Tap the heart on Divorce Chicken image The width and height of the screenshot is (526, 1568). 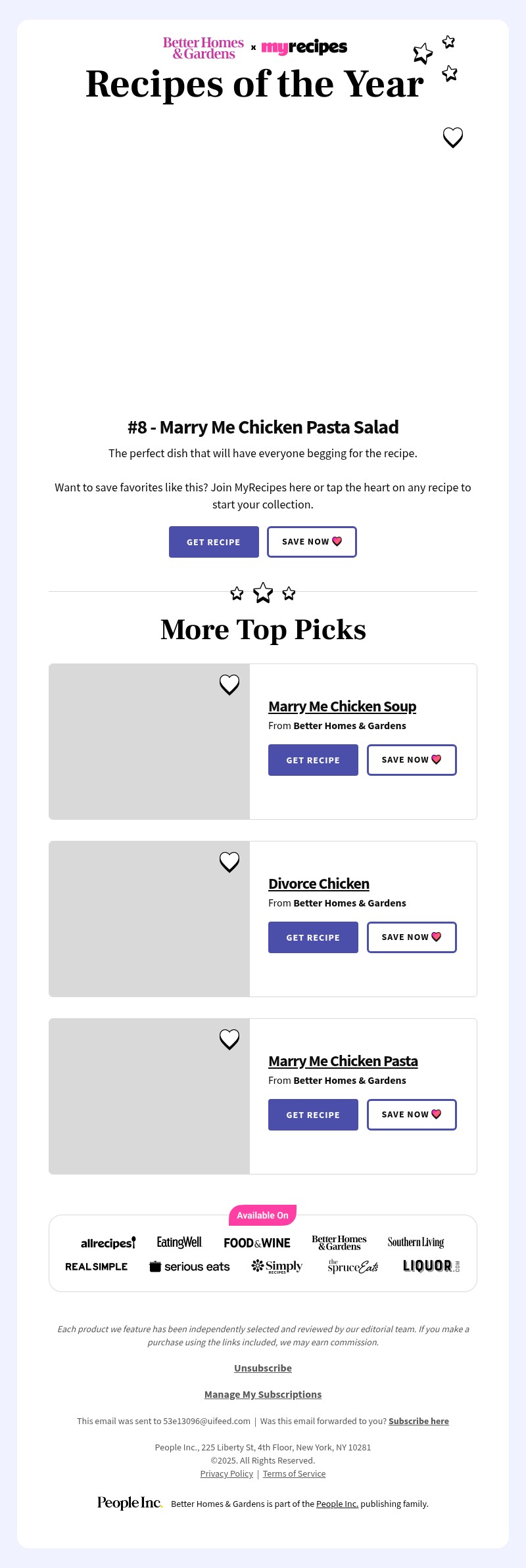[x=229, y=862]
